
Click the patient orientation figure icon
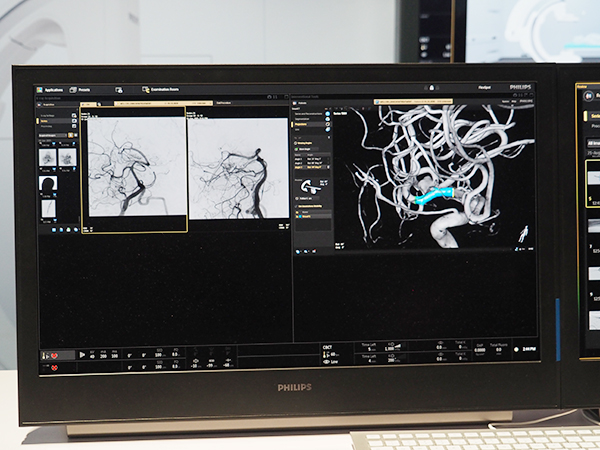point(524,235)
